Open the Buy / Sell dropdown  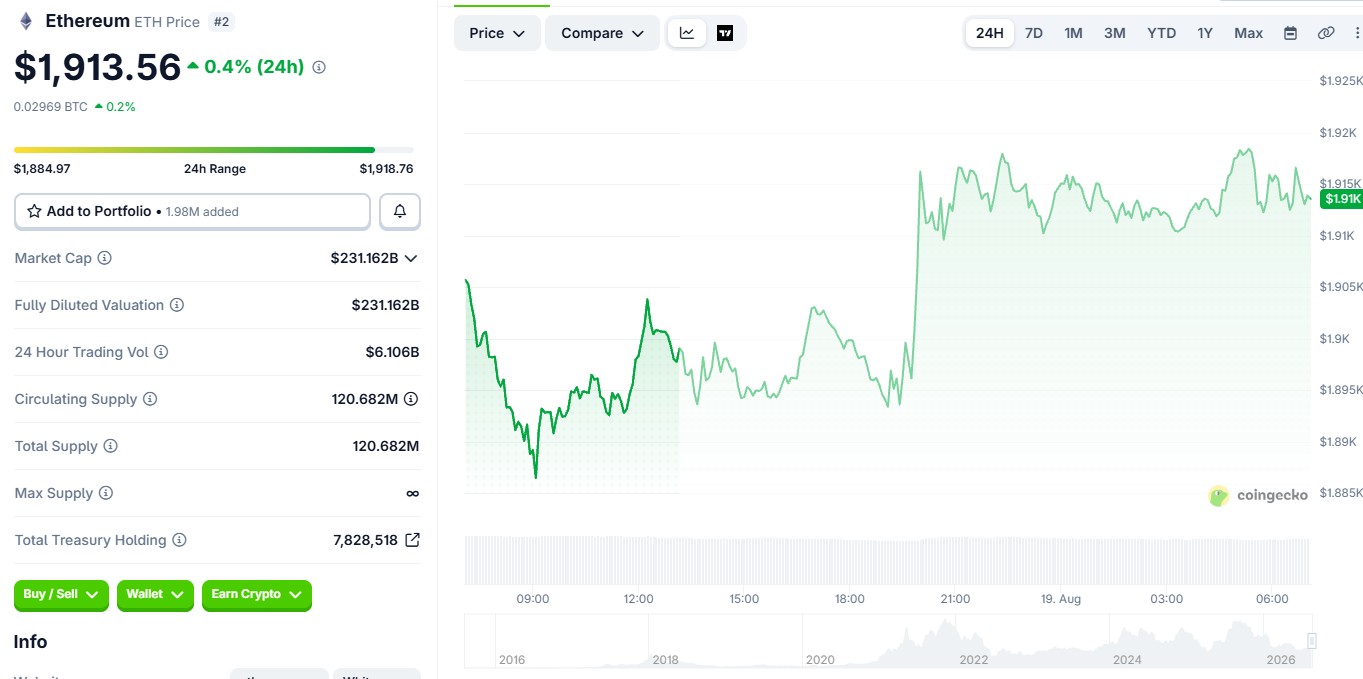click(61, 595)
